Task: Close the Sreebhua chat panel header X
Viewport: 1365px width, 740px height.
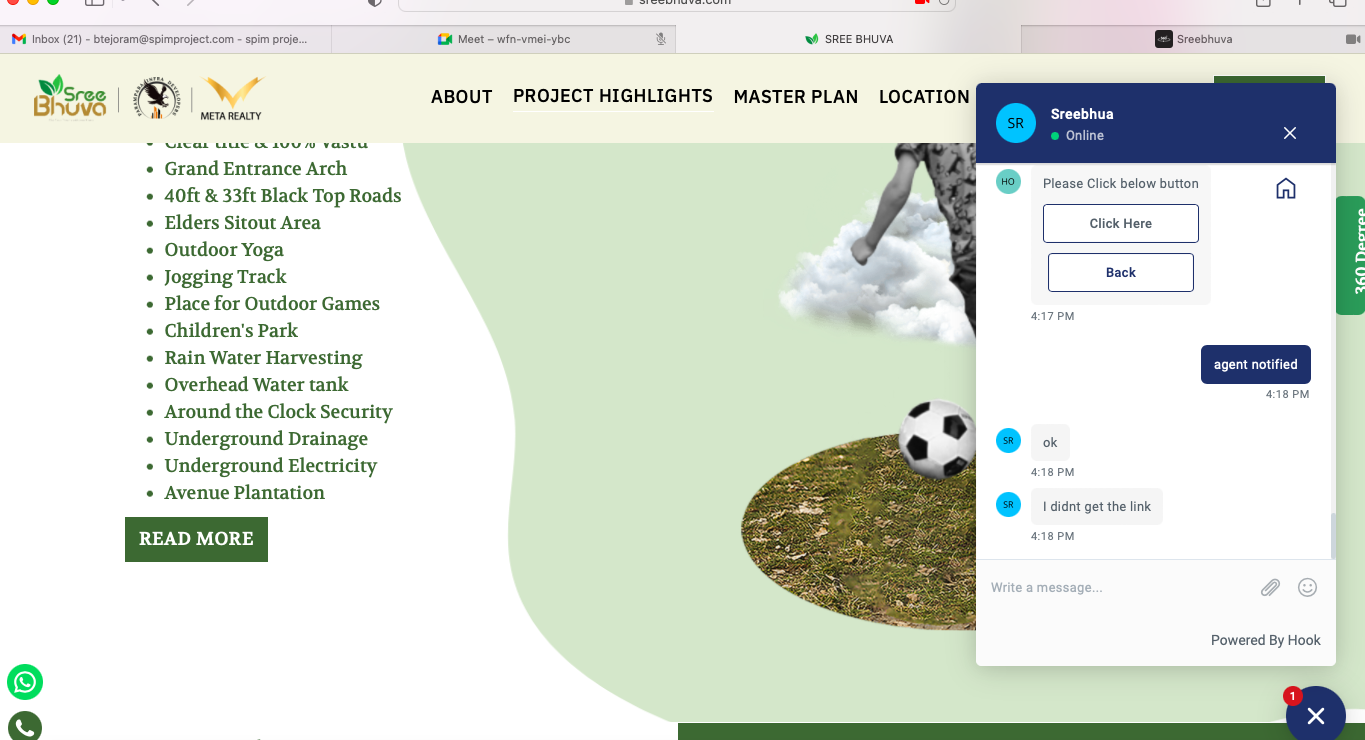Action: 1290,133
